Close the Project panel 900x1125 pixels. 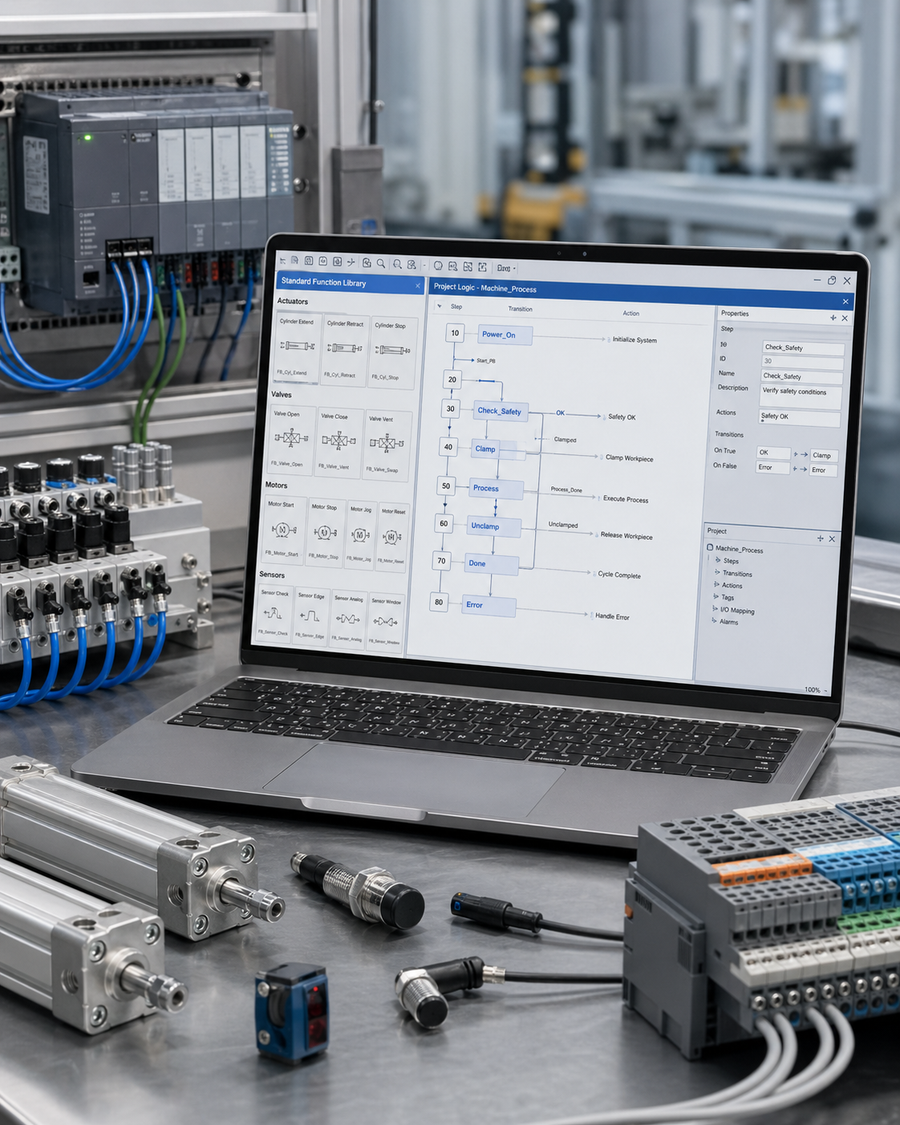[x=832, y=539]
